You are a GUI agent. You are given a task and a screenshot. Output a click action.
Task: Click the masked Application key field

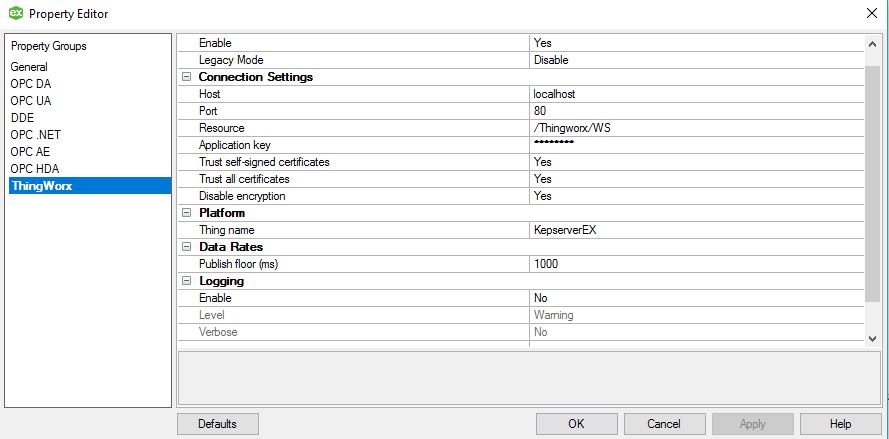[697, 145]
